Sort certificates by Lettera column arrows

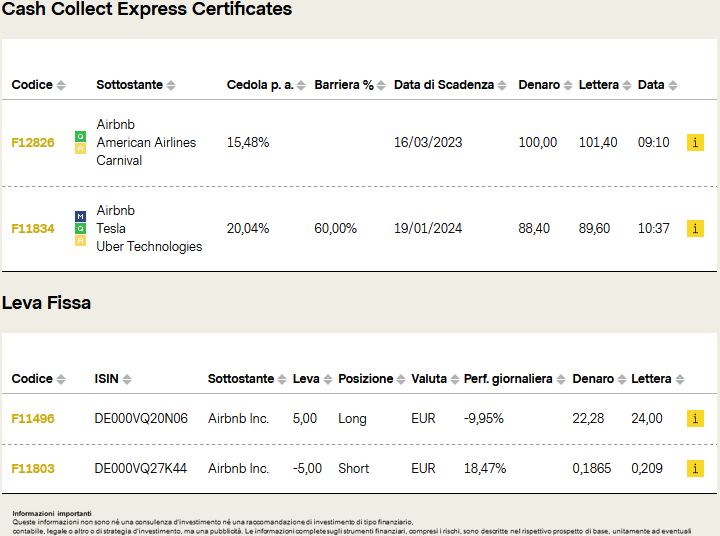click(627, 85)
